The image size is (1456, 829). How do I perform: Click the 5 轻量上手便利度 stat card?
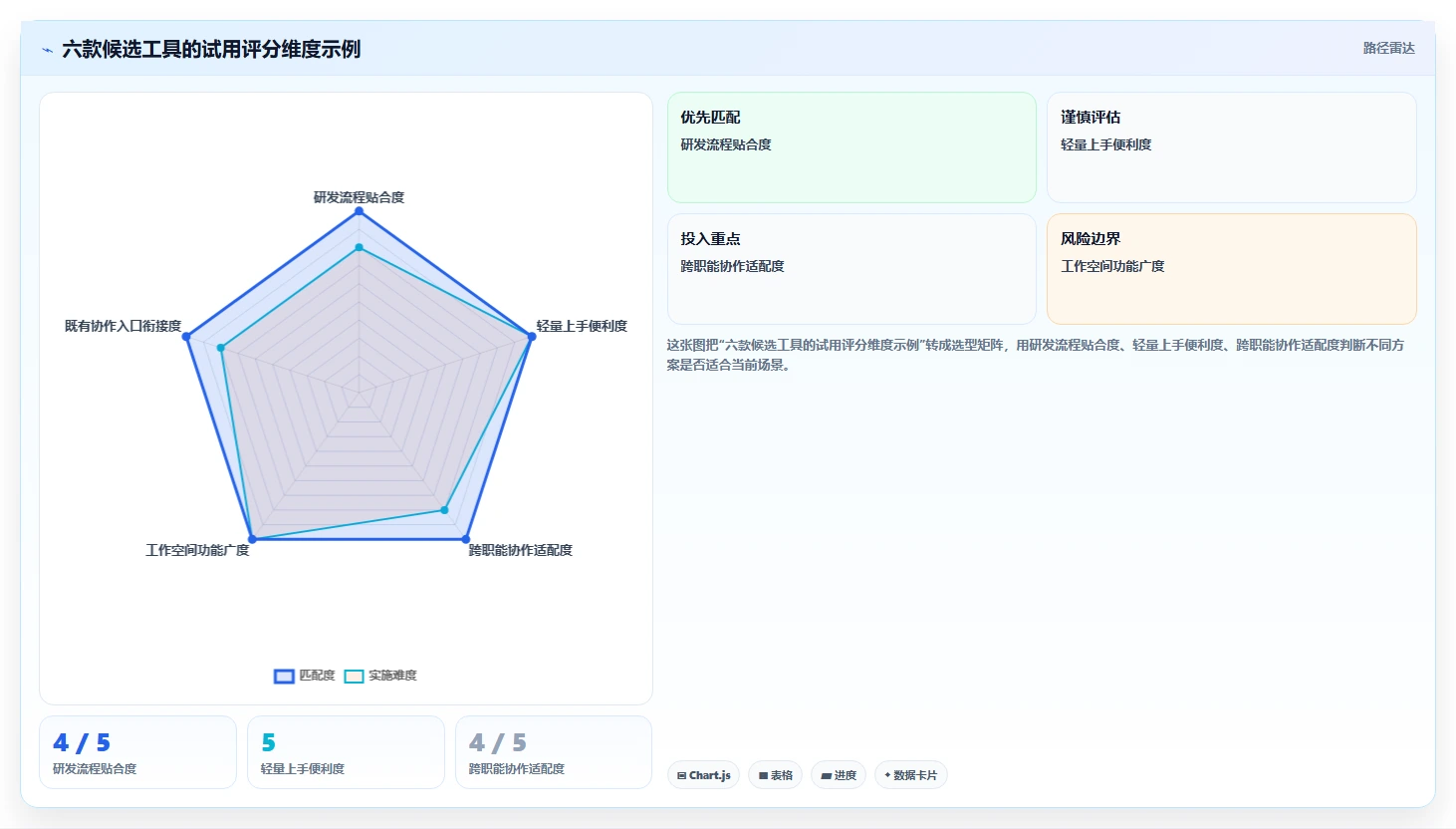346,752
